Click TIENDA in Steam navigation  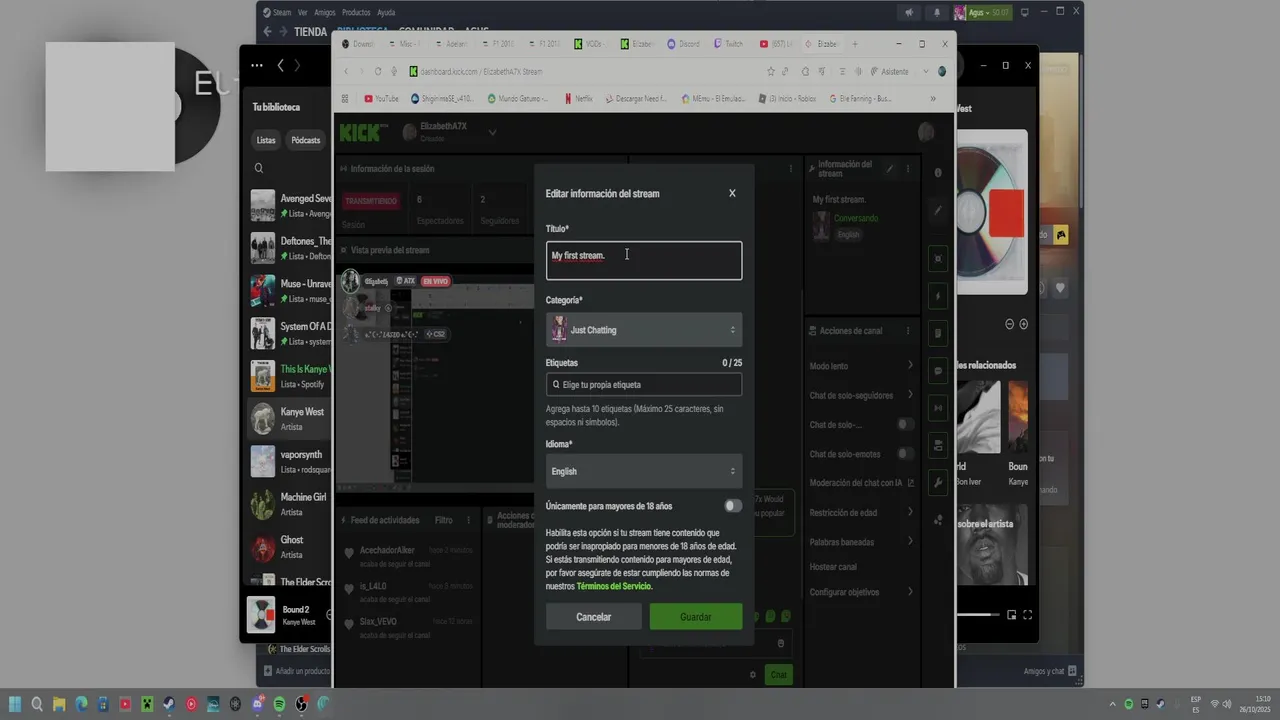310,32
